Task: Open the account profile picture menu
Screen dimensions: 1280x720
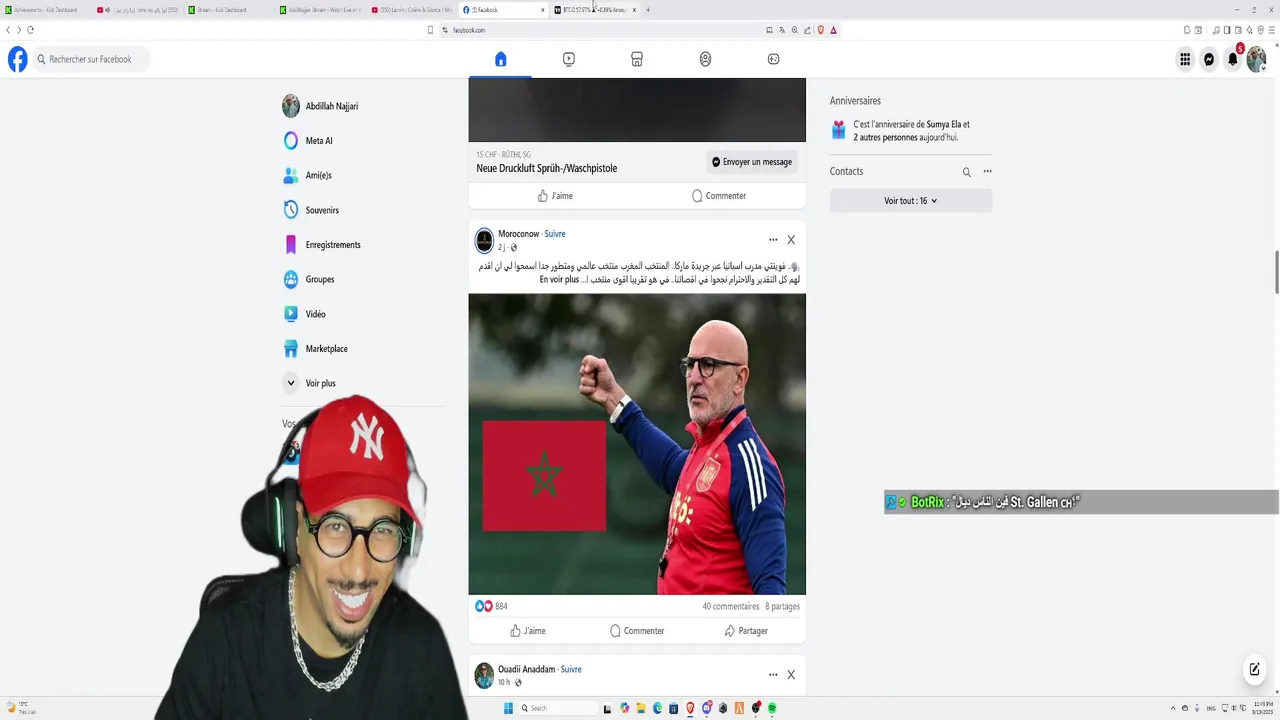Action: click(x=1257, y=59)
